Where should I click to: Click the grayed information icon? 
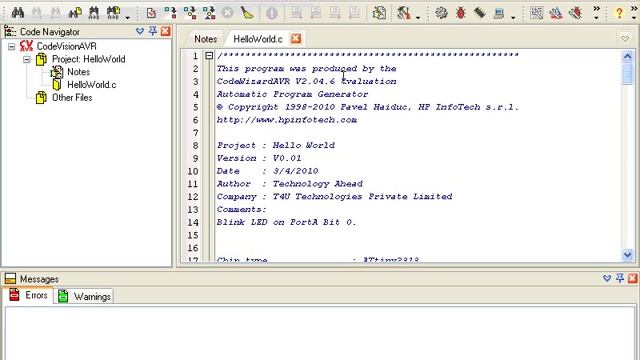tap(272, 13)
